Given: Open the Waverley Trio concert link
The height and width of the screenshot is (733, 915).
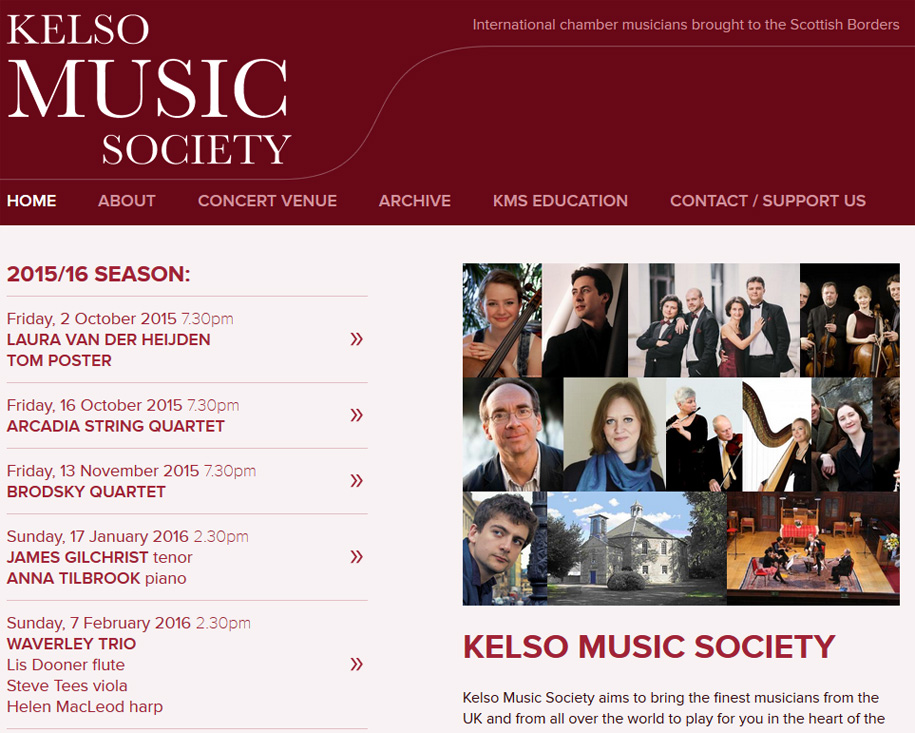Looking at the screenshot, I should point(71,644).
